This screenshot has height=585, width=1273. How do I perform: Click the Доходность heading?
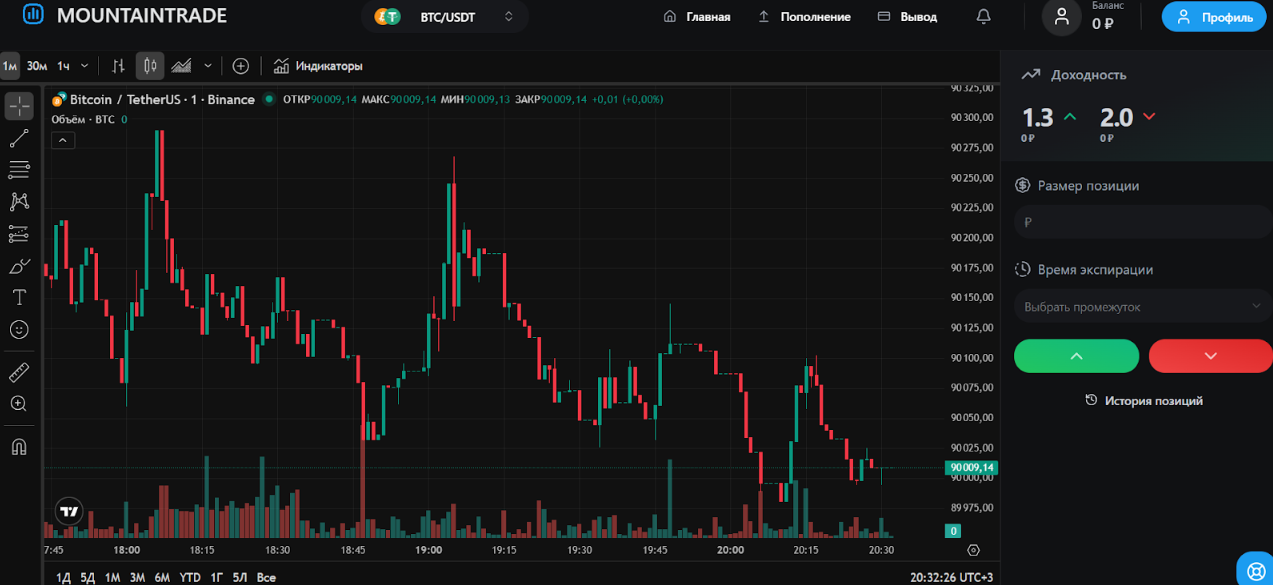[1088, 75]
